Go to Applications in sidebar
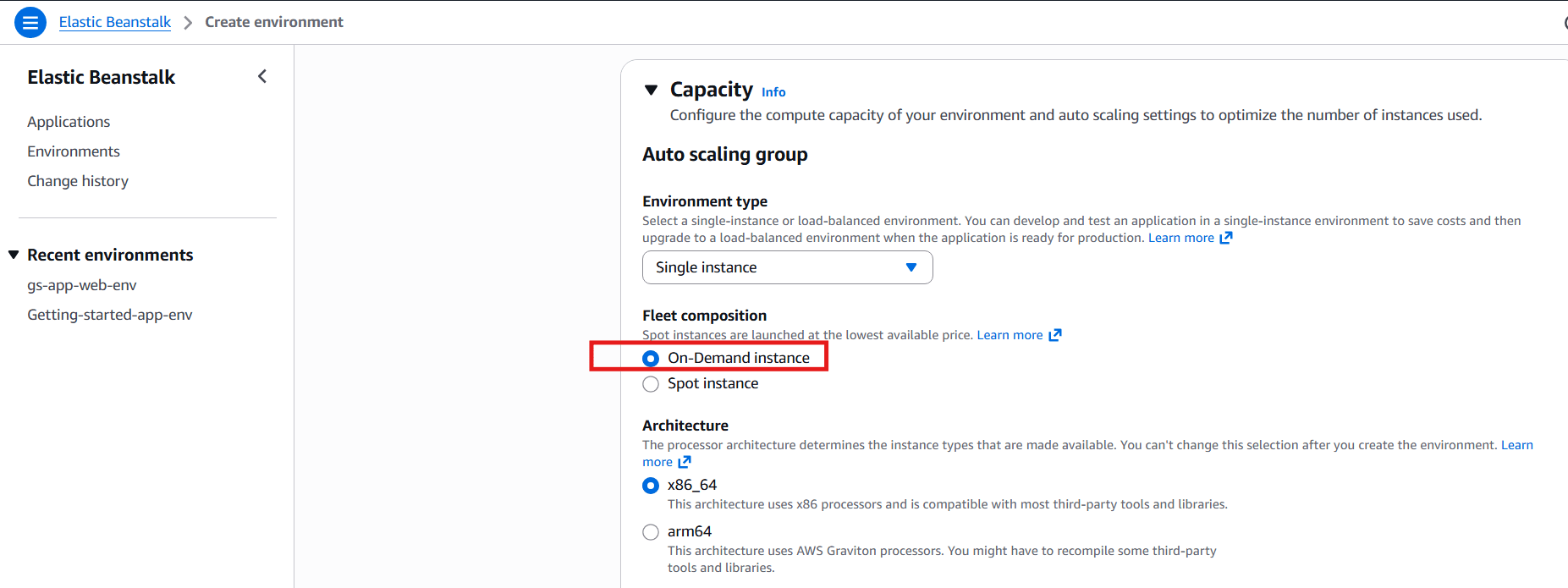The image size is (1568, 588). (x=69, y=122)
